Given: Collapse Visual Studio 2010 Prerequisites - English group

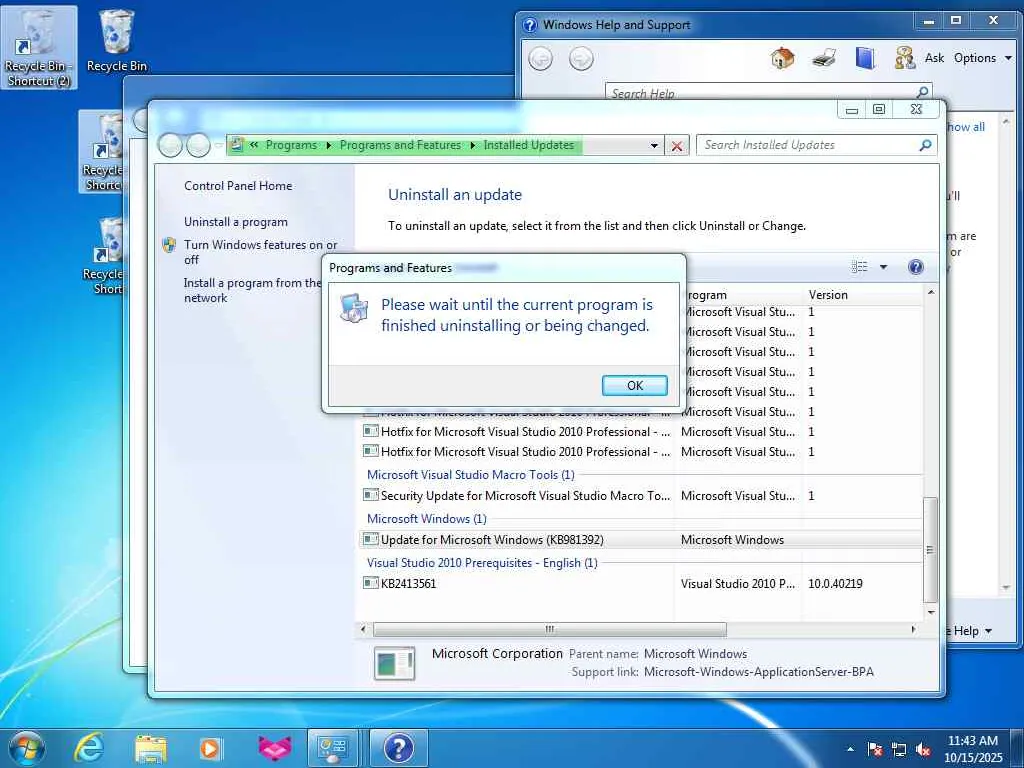Looking at the screenshot, I should [x=481, y=562].
